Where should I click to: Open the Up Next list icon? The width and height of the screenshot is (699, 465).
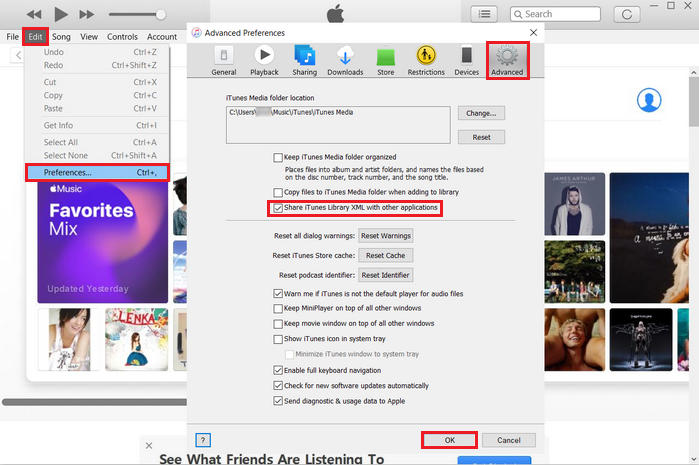(484, 14)
